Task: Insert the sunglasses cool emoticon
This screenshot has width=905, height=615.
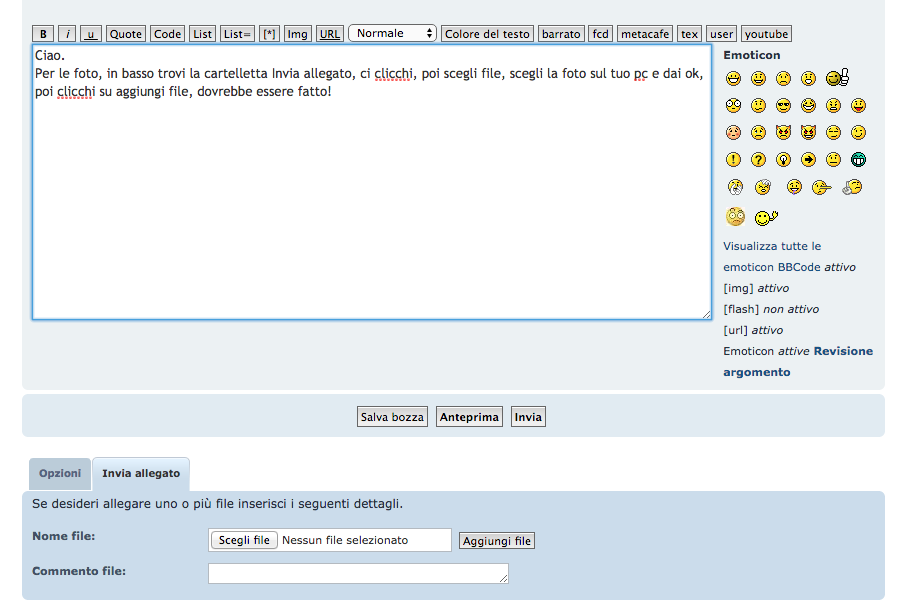Action: click(x=783, y=105)
